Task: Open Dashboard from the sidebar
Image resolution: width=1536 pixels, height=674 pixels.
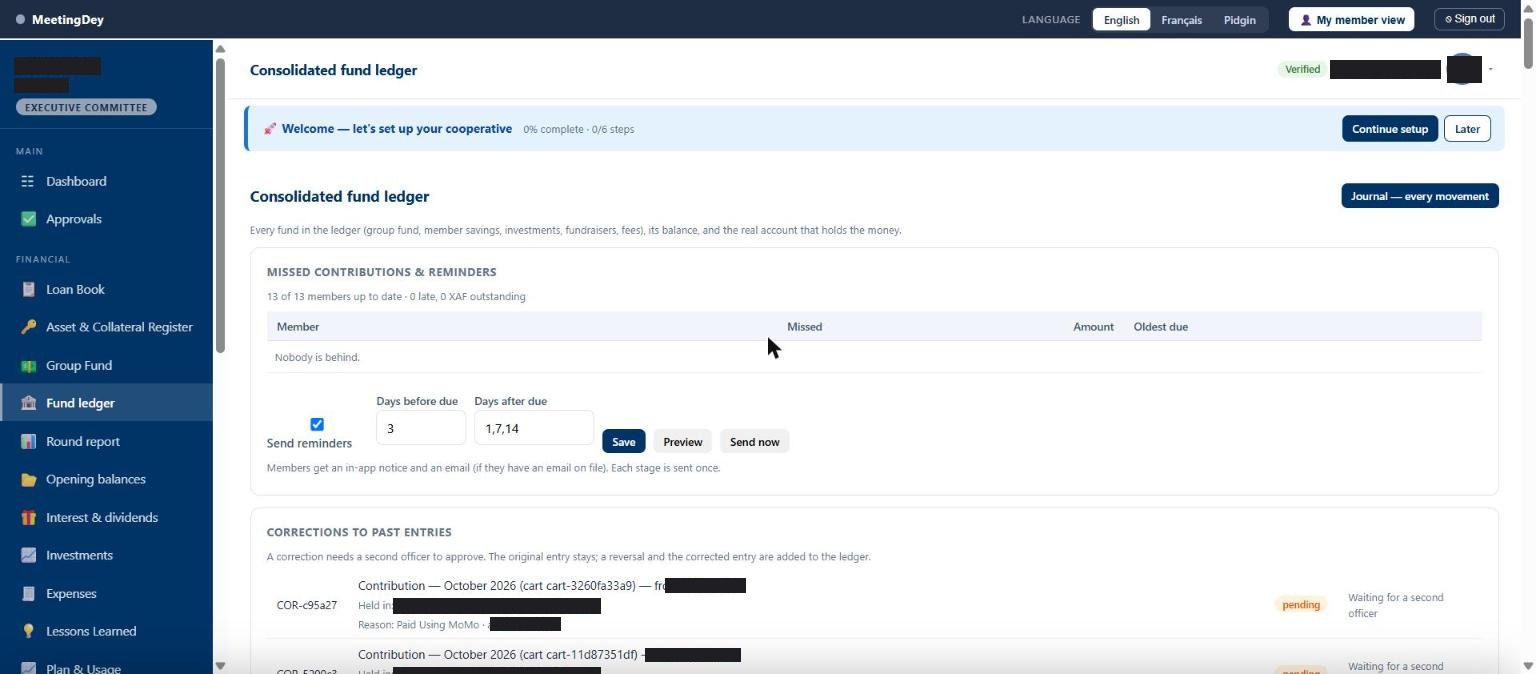Action: [x=106, y=181]
